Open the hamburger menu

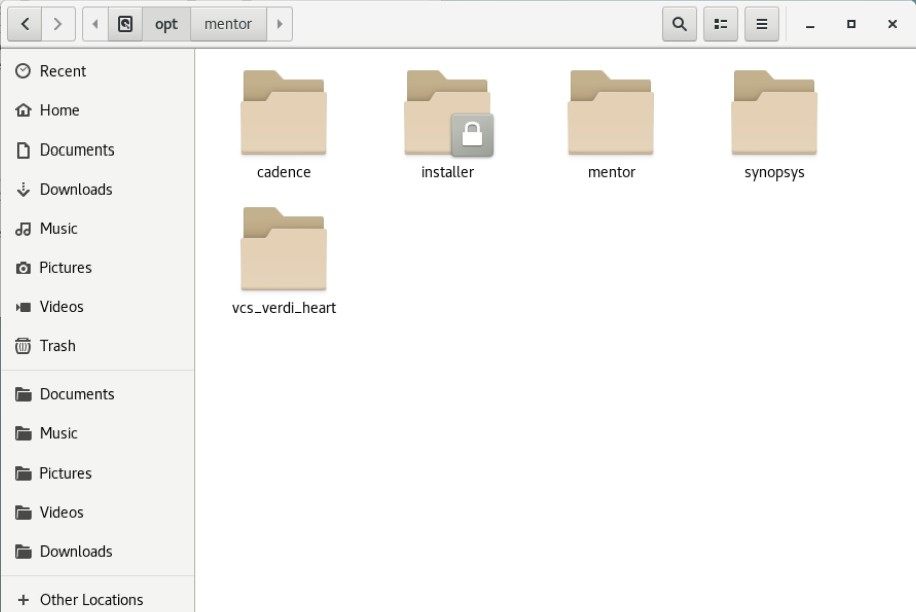(x=761, y=24)
